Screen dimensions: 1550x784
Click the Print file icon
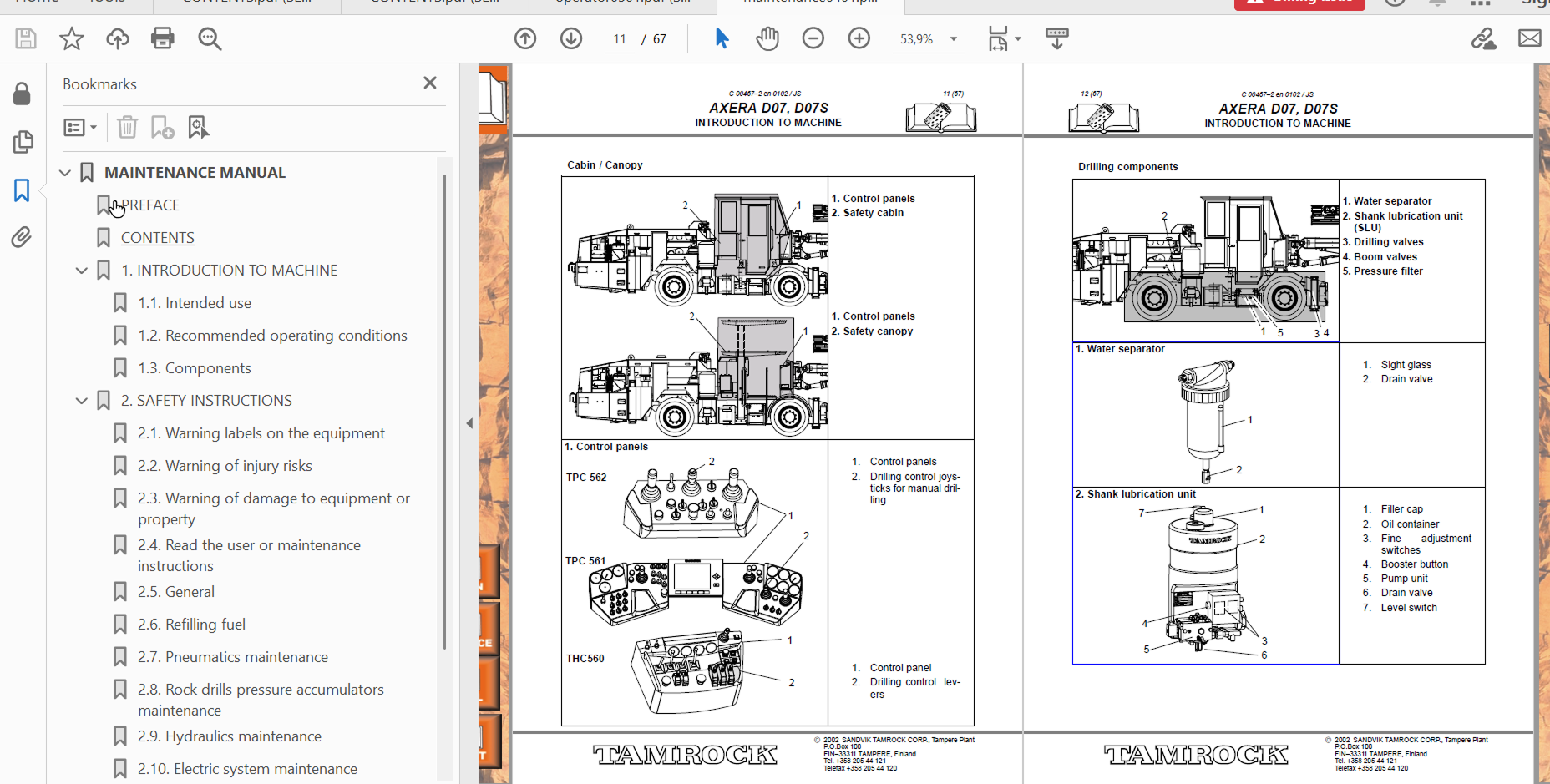[163, 38]
